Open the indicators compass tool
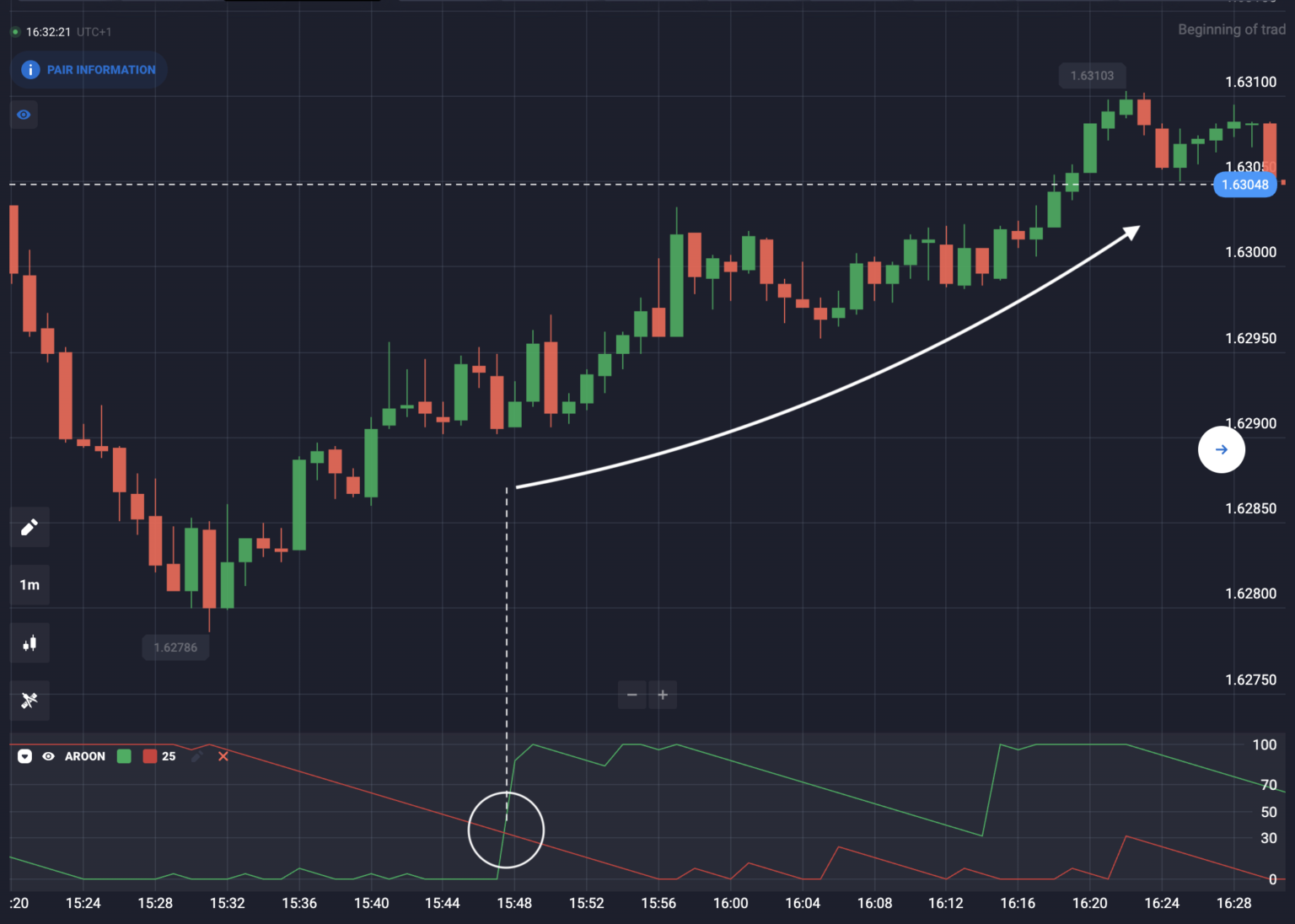 point(30,701)
